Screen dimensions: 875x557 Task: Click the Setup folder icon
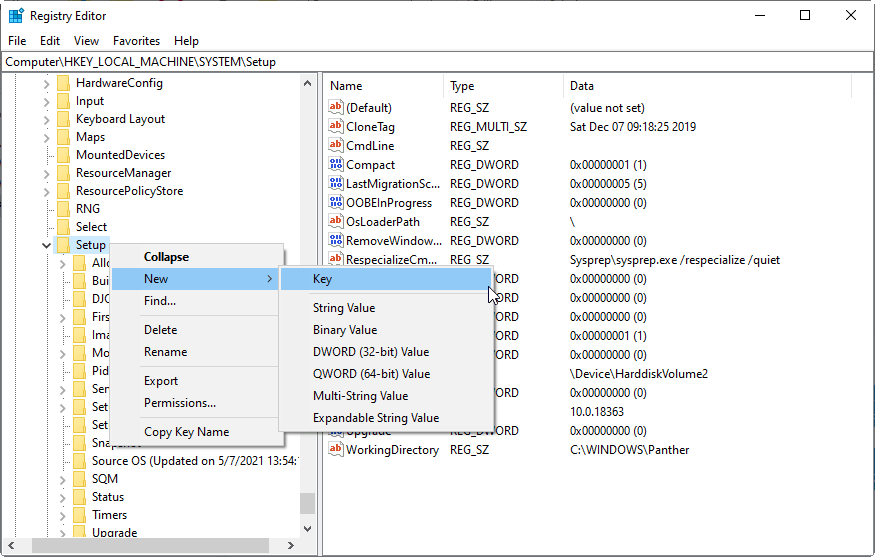tap(64, 245)
